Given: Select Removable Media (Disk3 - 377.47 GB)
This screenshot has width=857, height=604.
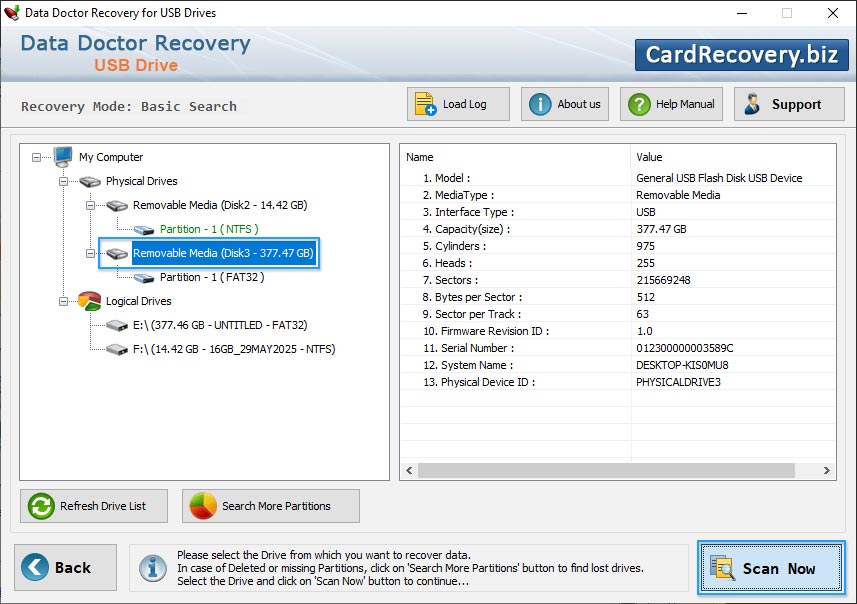Looking at the screenshot, I should pos(223,253).
